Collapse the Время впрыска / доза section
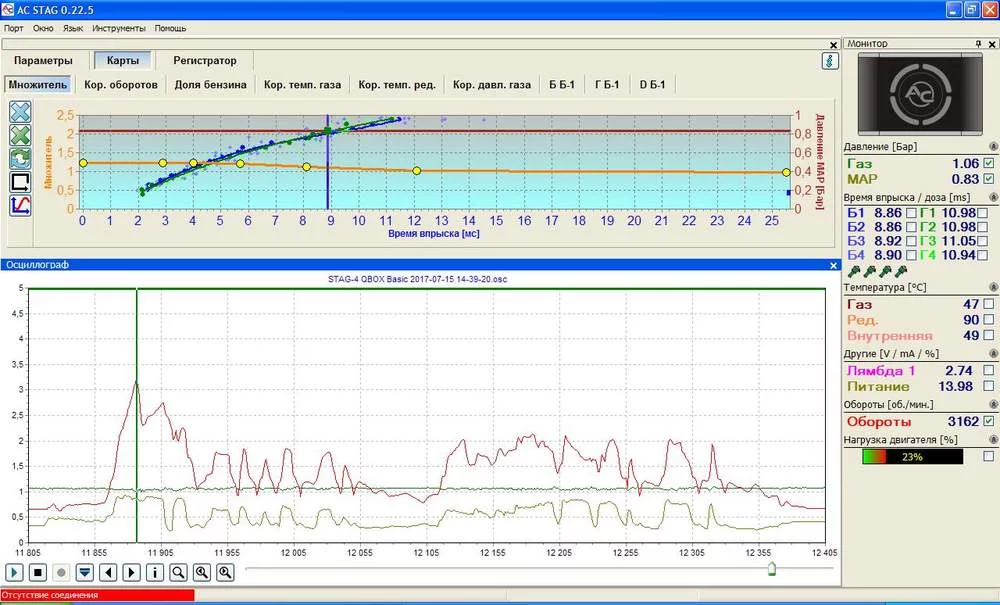 coord(992,198)
